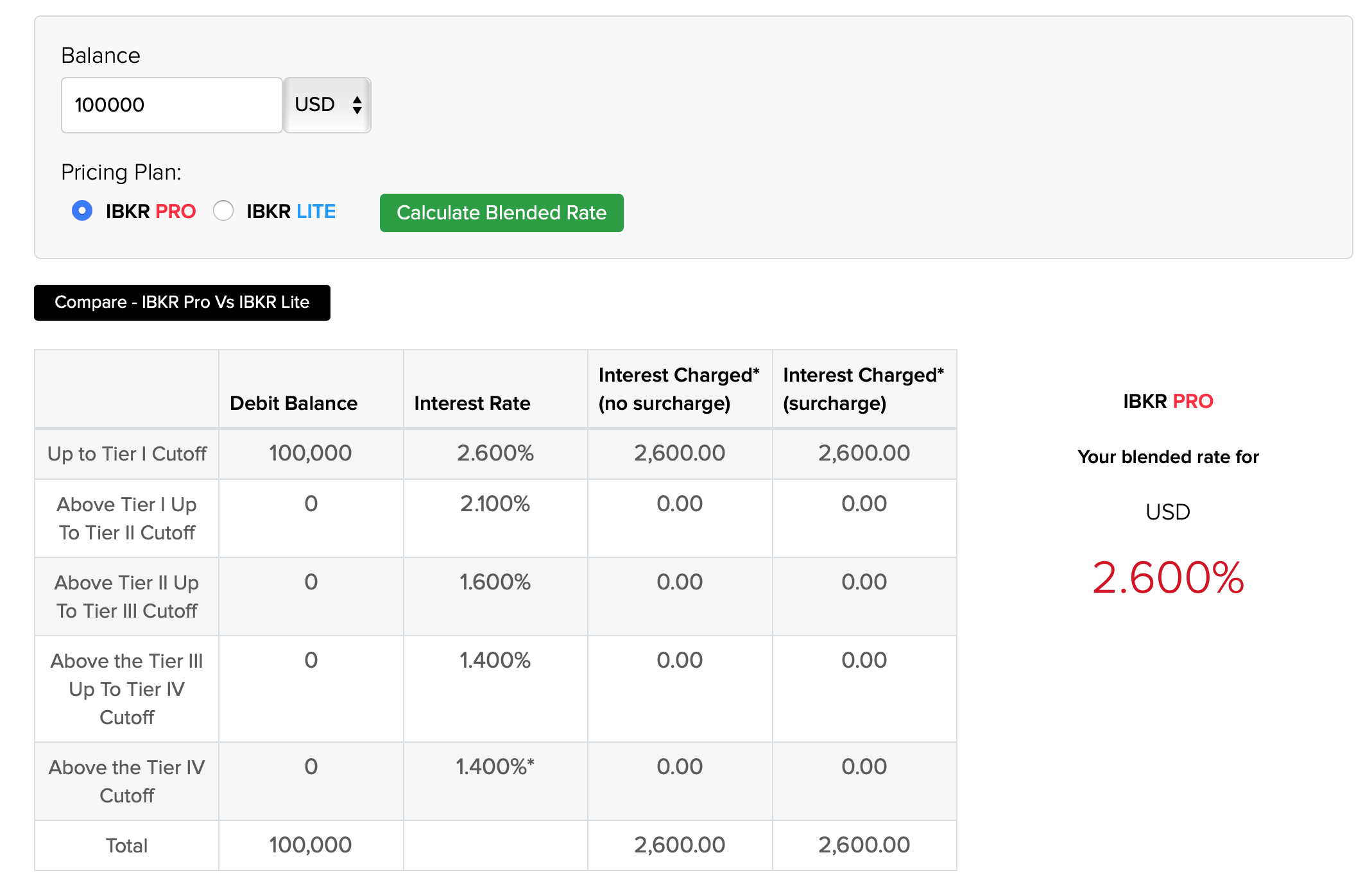Select the IBKR LITE radio button

click(x=223, y=211)
